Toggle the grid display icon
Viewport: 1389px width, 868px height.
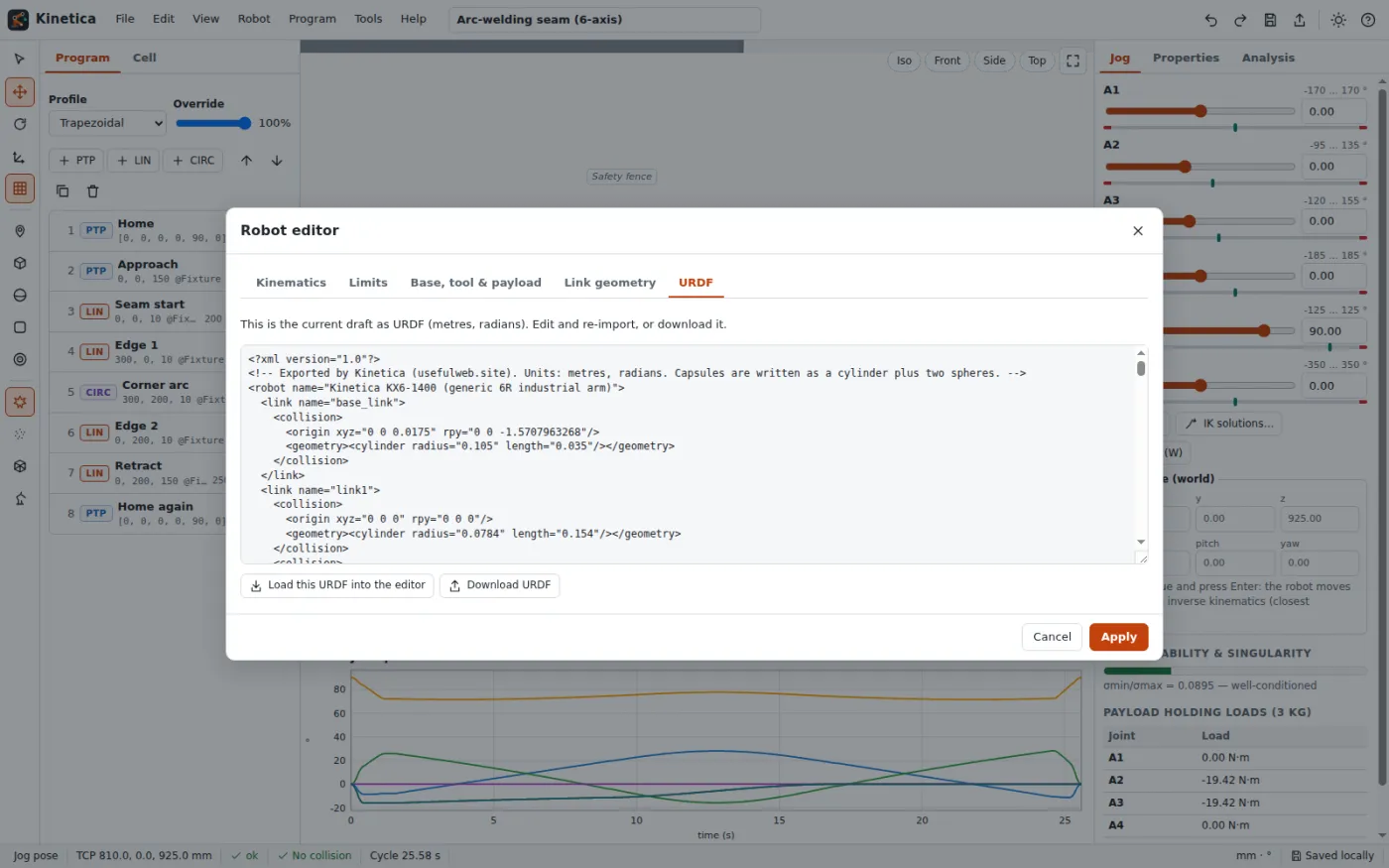click(x=19, y=188)
